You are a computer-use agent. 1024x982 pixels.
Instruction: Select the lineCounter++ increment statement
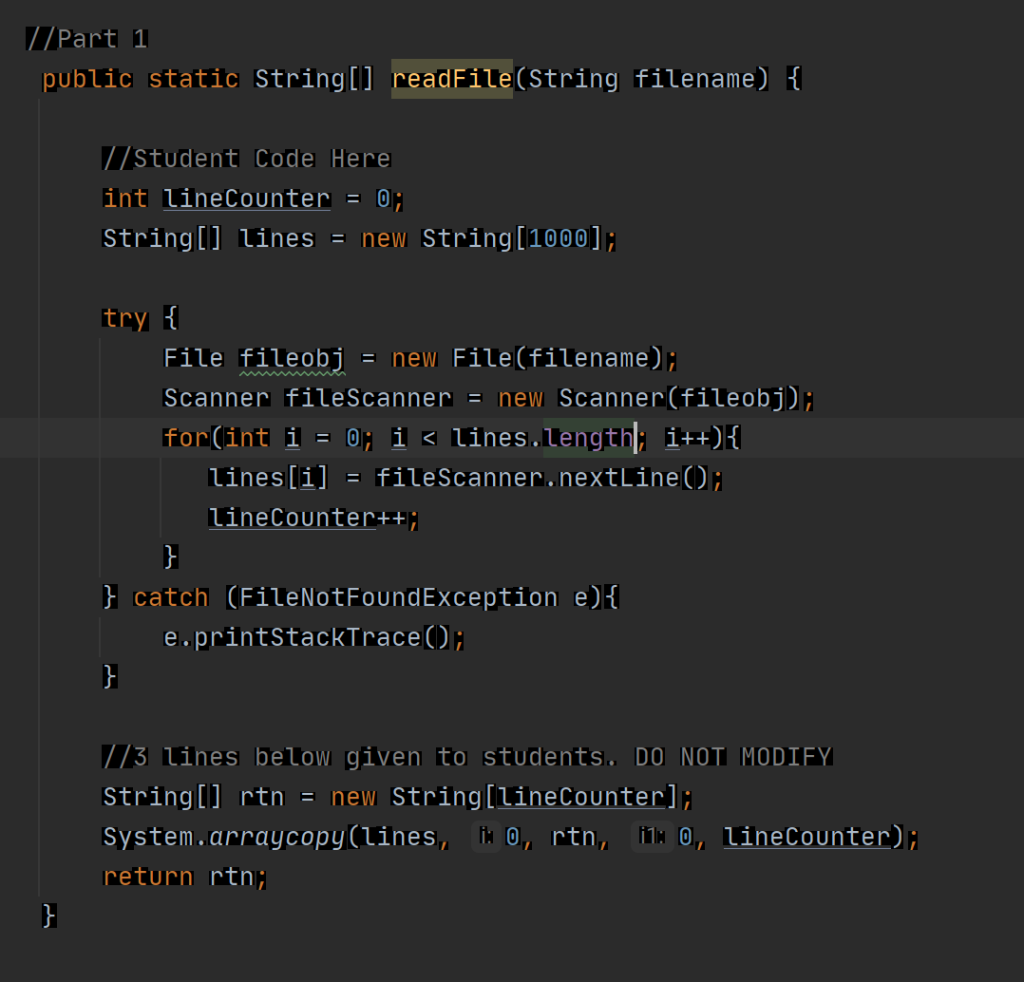click(300, 517)
